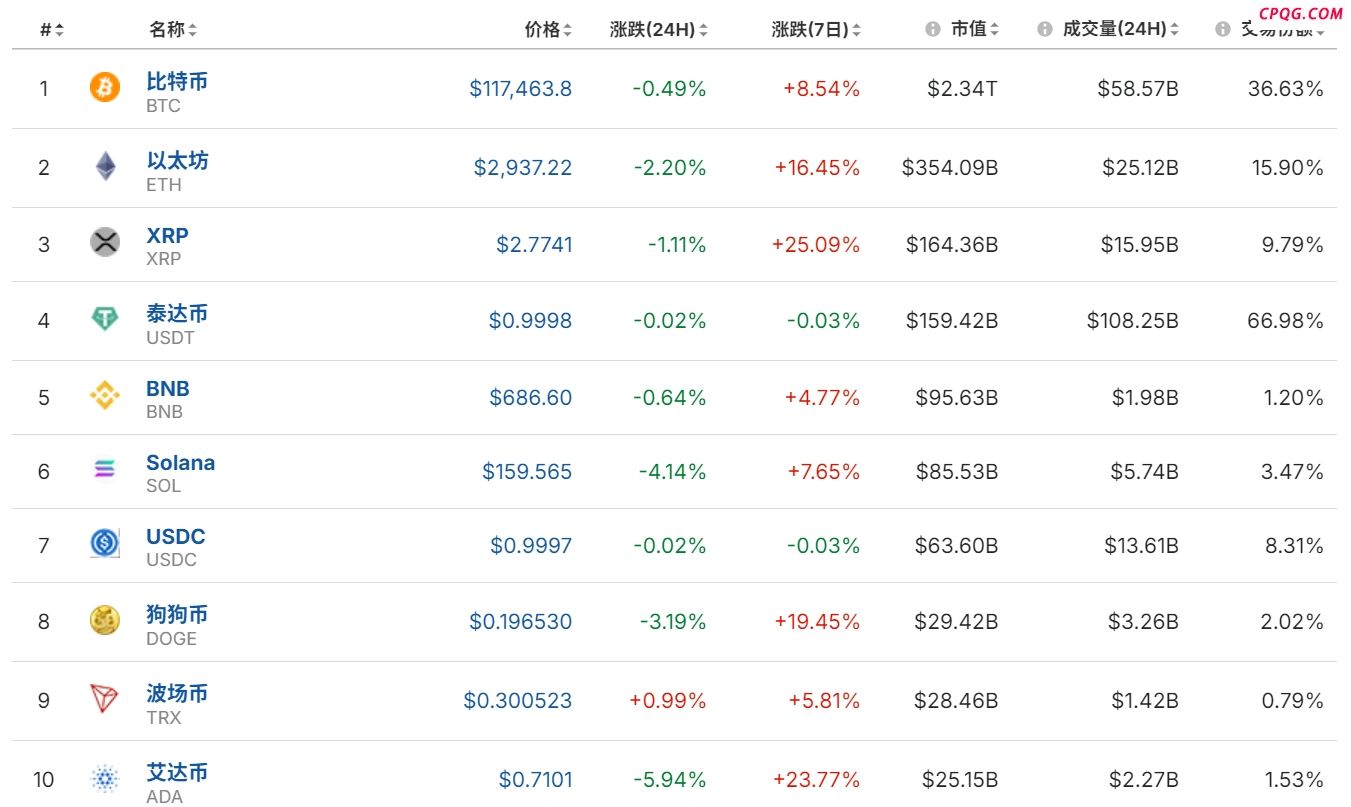This screenshot has width=1351, height=807.
Task: Click Ethereum market cap $354.09B
Action: click(x=950, y=167)
